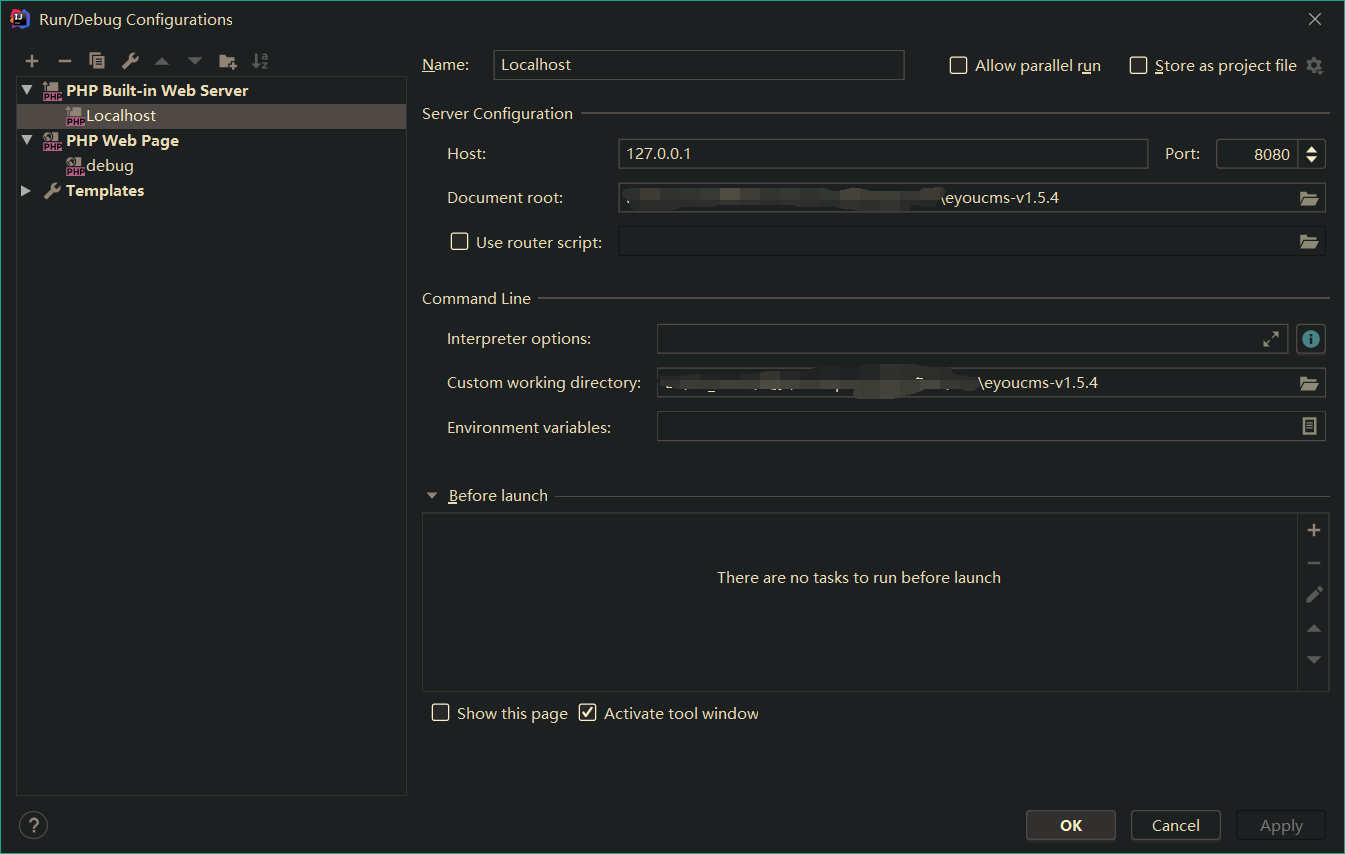
Task: Click the Apply button
Action: [x=1281, y=825]
